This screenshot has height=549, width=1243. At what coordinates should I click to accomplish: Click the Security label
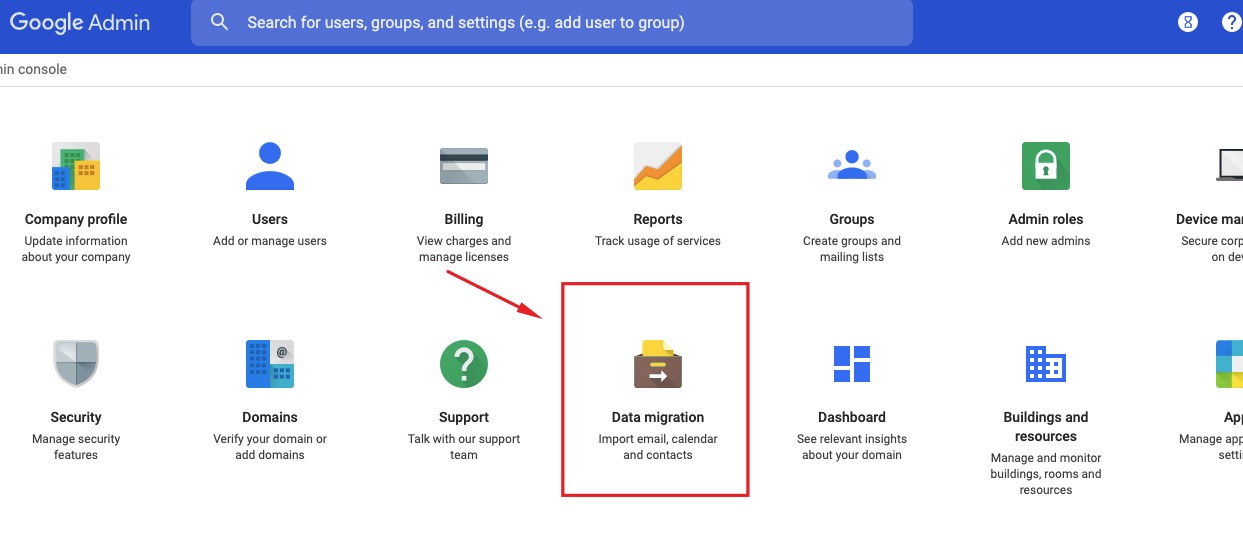(x=76, y=417)
